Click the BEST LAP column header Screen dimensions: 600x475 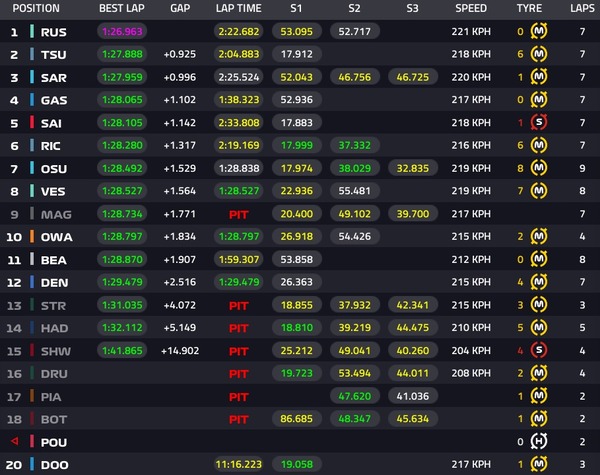pyautogui.click(x=122, y=8)
